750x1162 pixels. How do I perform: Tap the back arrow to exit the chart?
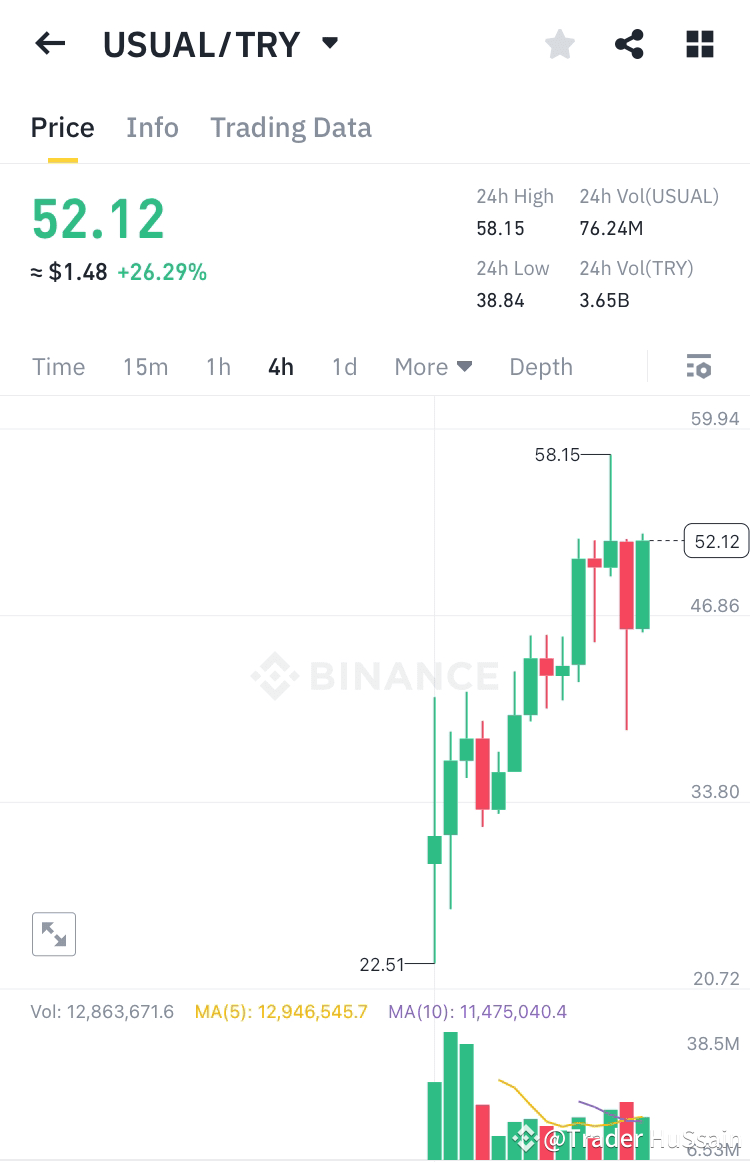(50, 43)
